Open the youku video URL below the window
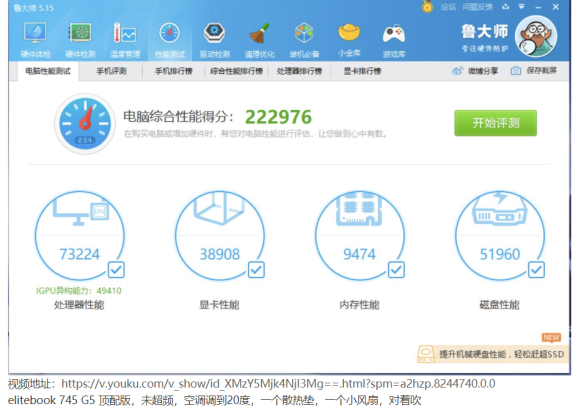 point(278,384)
